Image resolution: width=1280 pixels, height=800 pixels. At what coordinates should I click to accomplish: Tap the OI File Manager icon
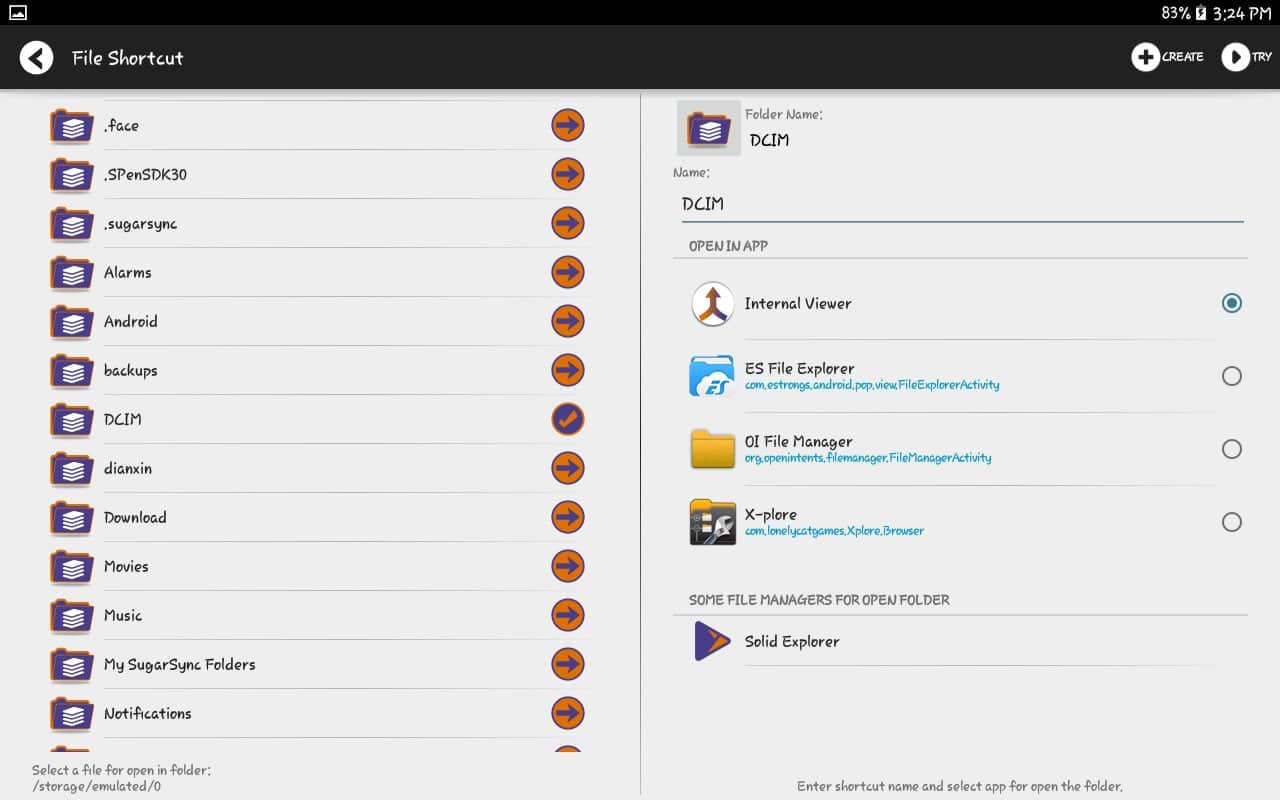click(712, 449)
